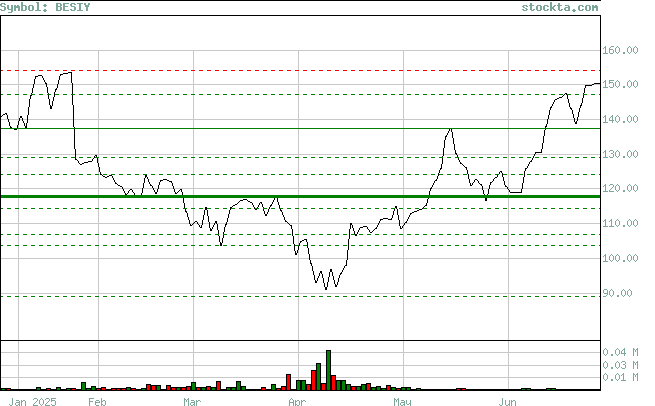Click the 160.00 price axis label

(620, 51)
